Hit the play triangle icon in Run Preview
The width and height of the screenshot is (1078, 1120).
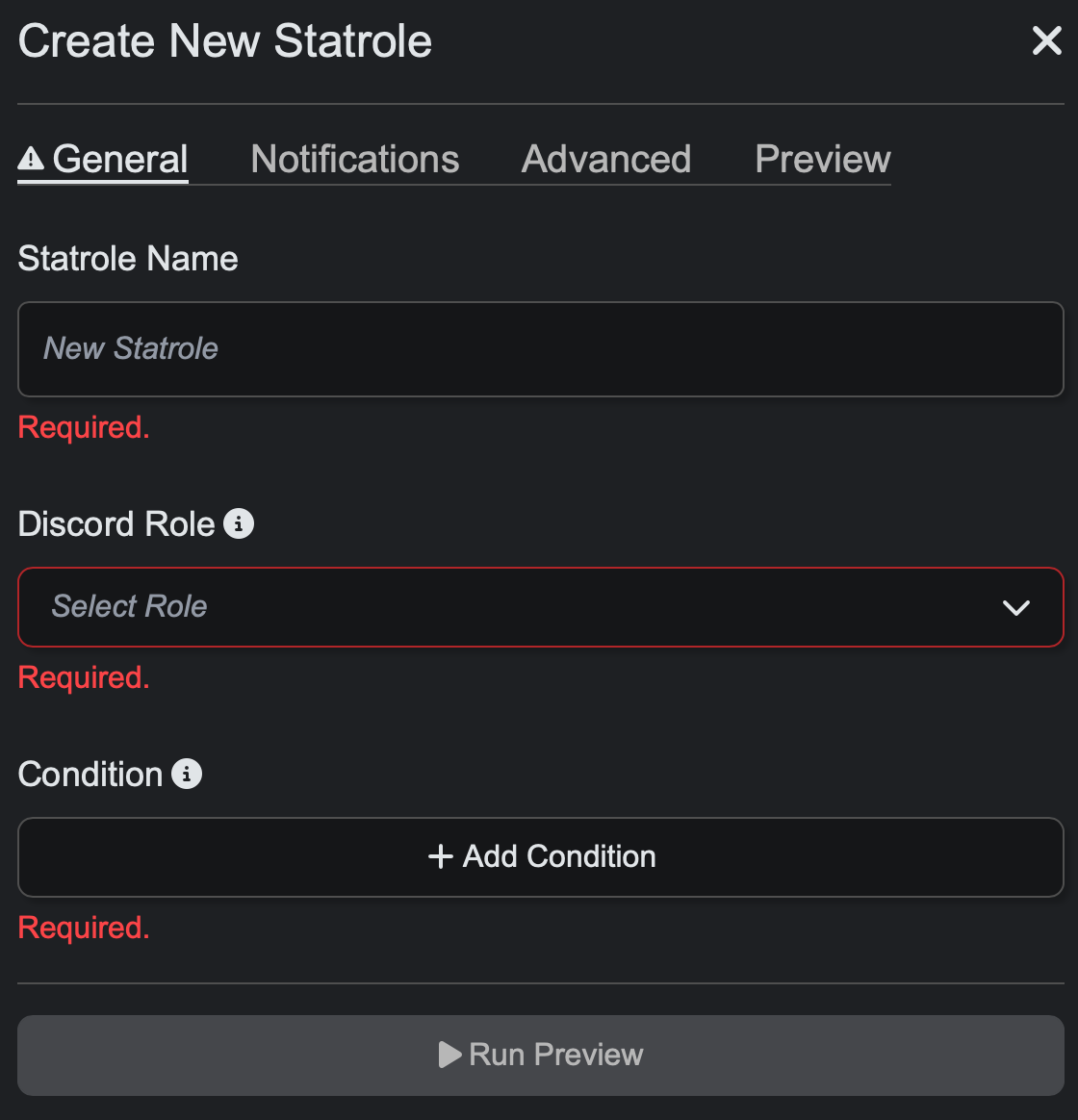tap(449, 1056)
